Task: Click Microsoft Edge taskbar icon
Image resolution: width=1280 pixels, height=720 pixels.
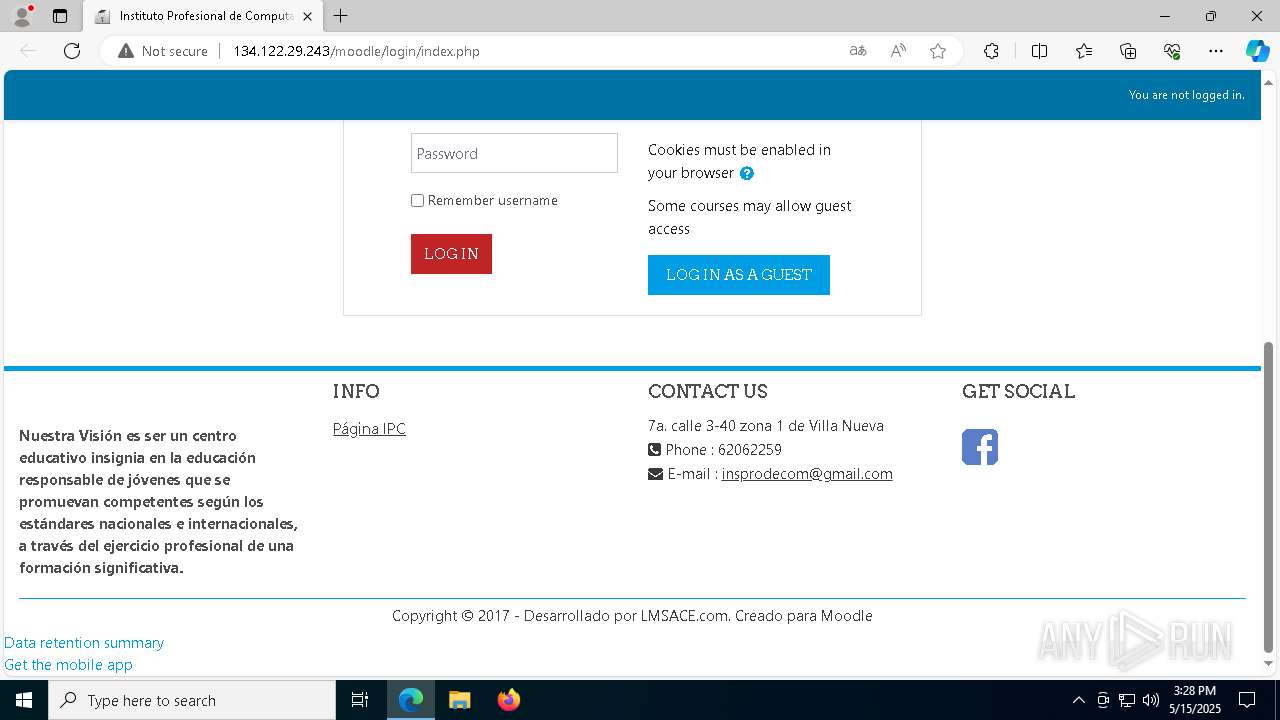Action: tap(411, 700)
